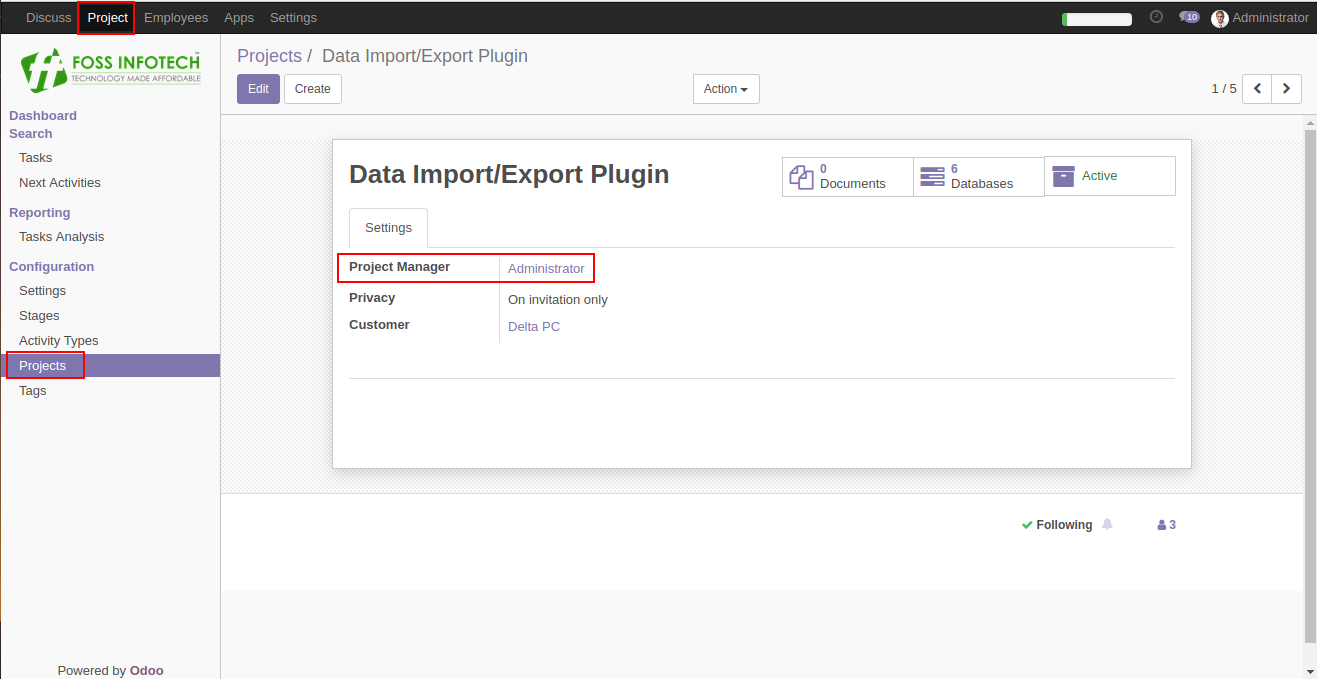Go to previous record with left chevron
The image size is (1317, 679).
[1257, 89]
